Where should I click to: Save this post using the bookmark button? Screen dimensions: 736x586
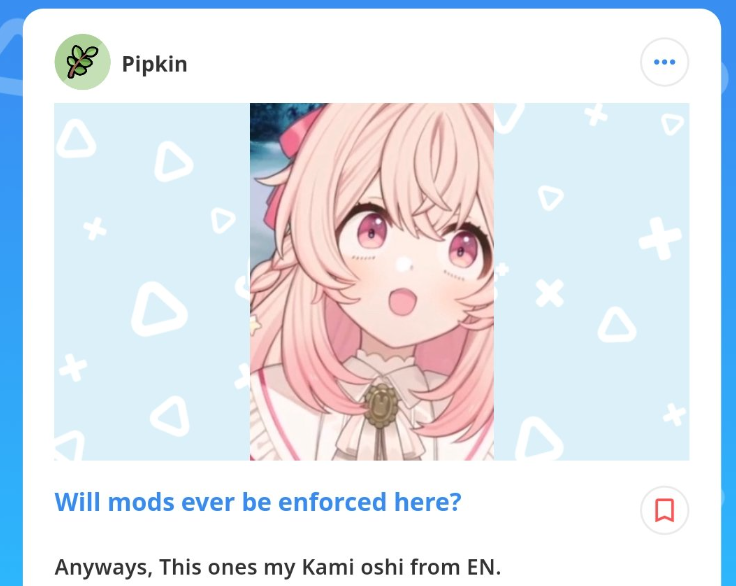[664, 510]
